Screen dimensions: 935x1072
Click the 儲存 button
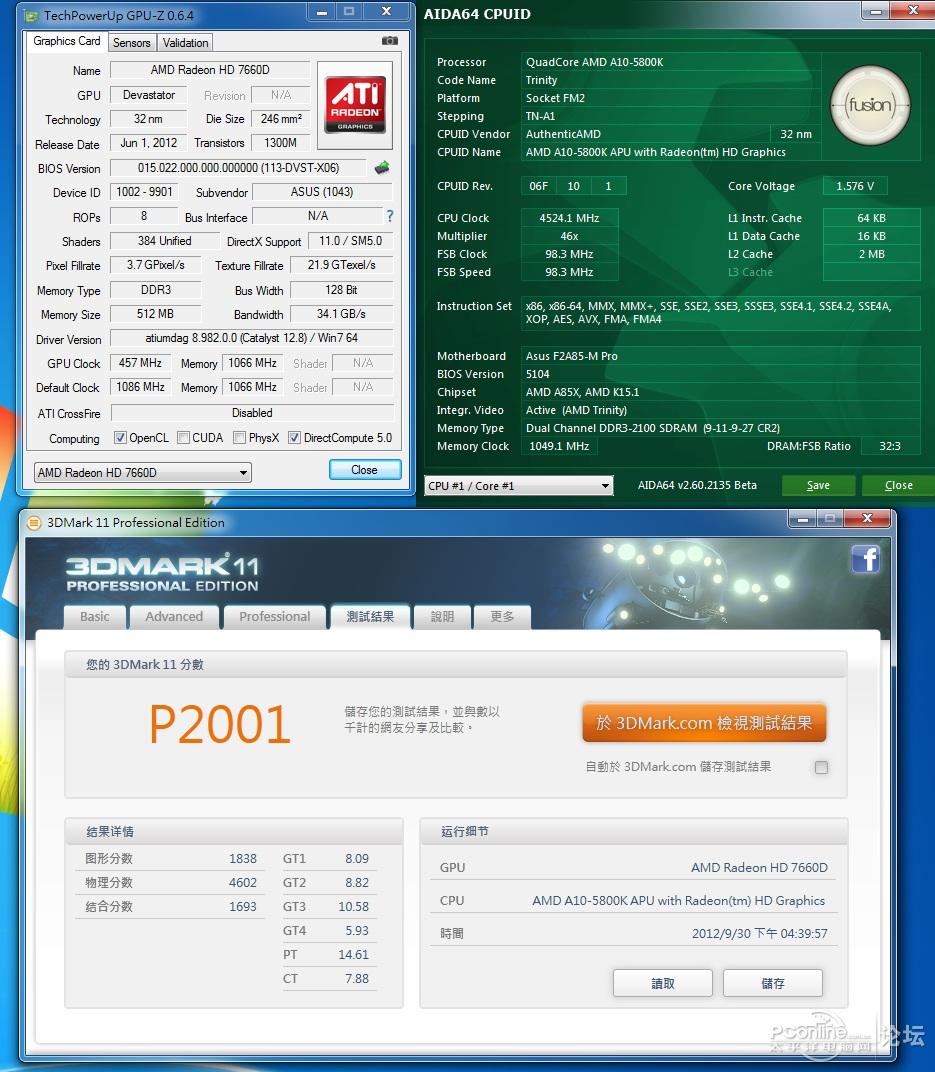pos(773,983)
